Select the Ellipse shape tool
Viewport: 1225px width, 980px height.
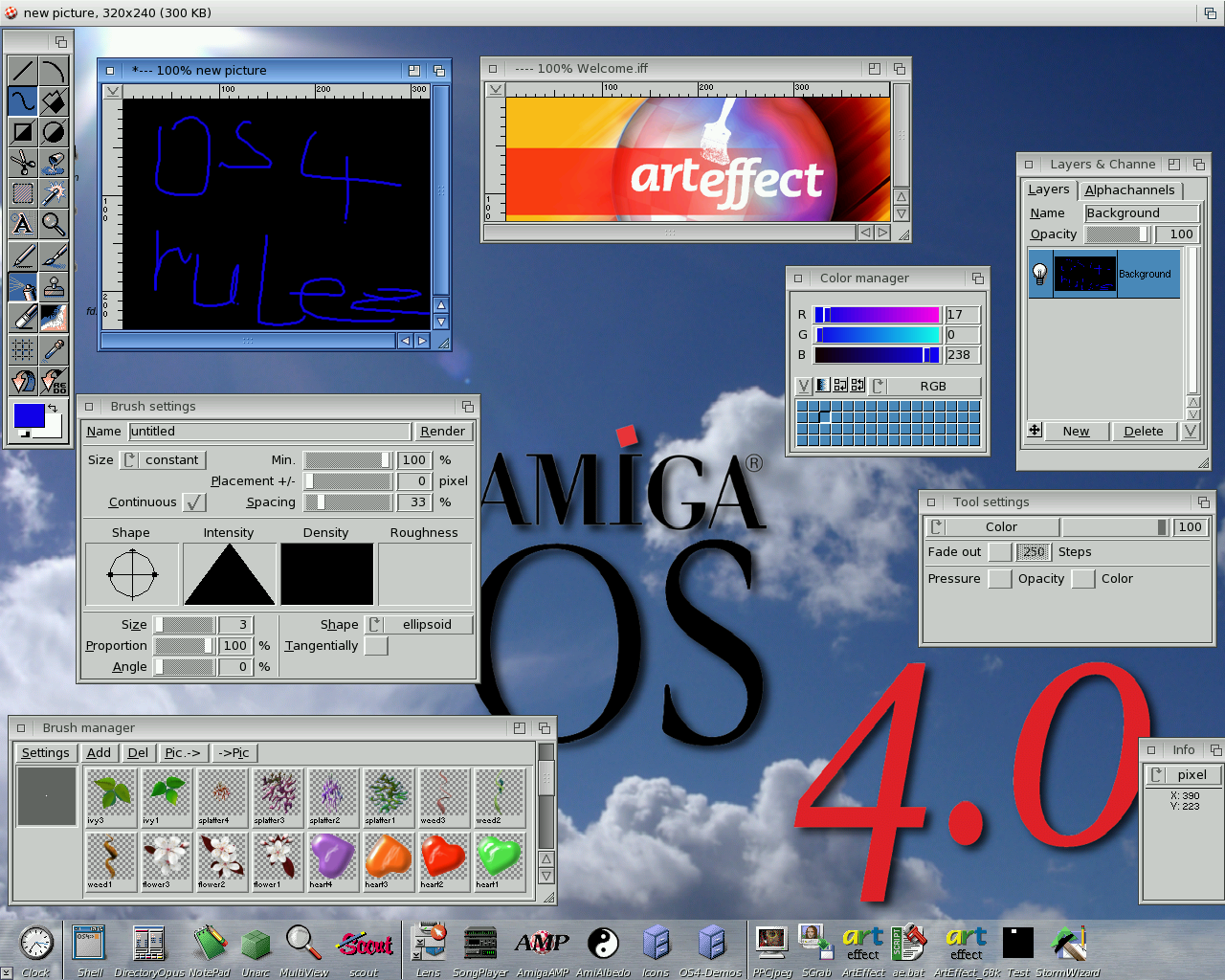pos(54,132)
